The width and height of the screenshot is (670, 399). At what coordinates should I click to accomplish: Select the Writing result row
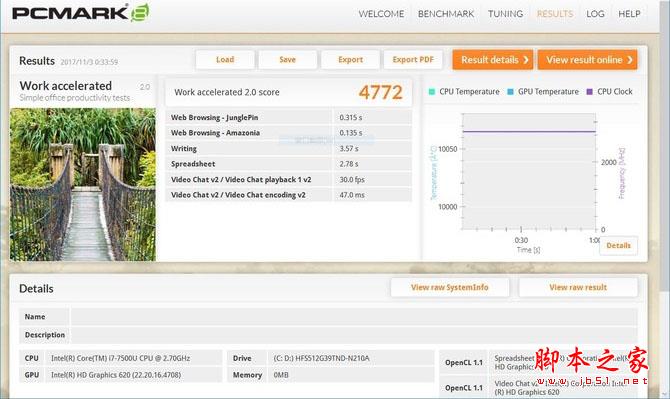pos(288,148)
